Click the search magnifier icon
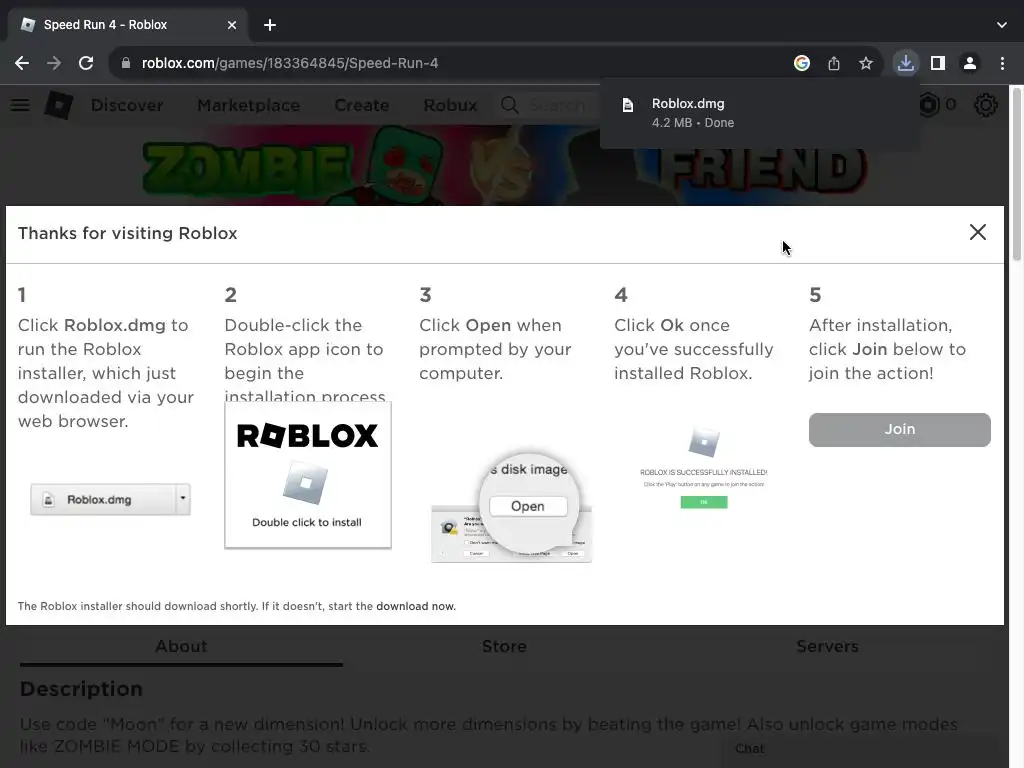 click(509, 105)
